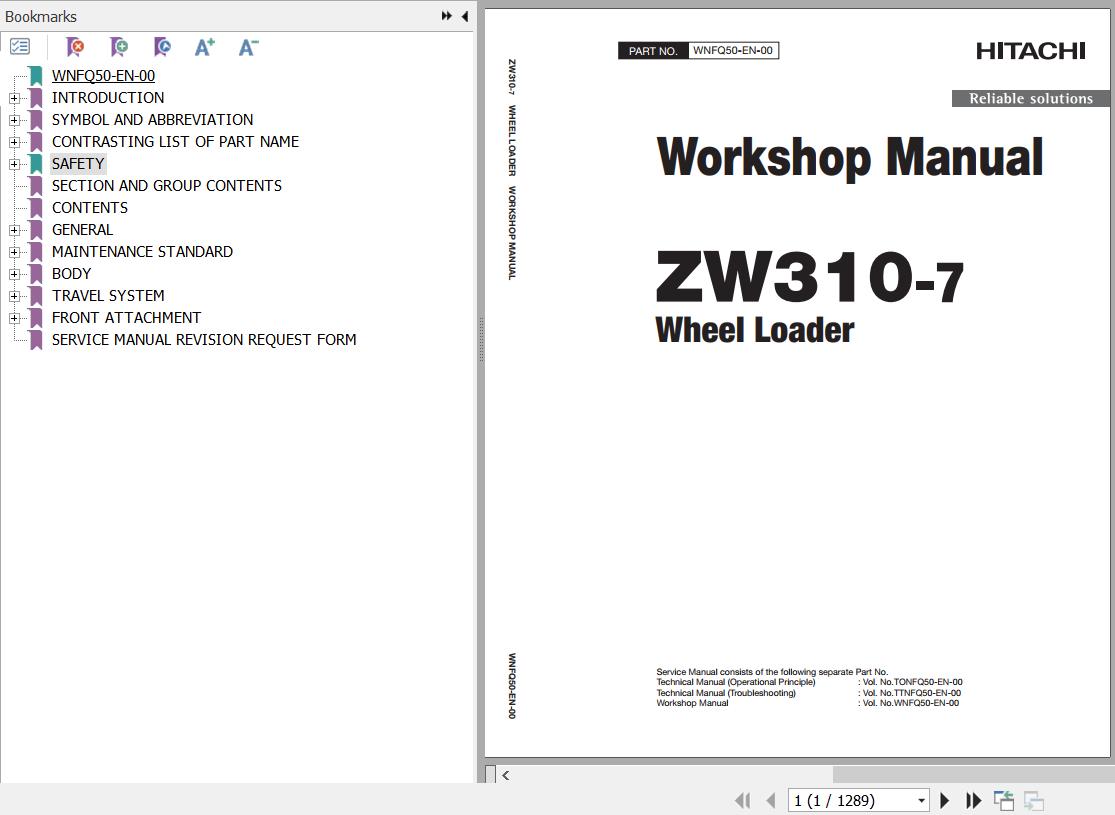Click the HITACHI logo on the page
Screen dimensions: 1115x815
1030,51
